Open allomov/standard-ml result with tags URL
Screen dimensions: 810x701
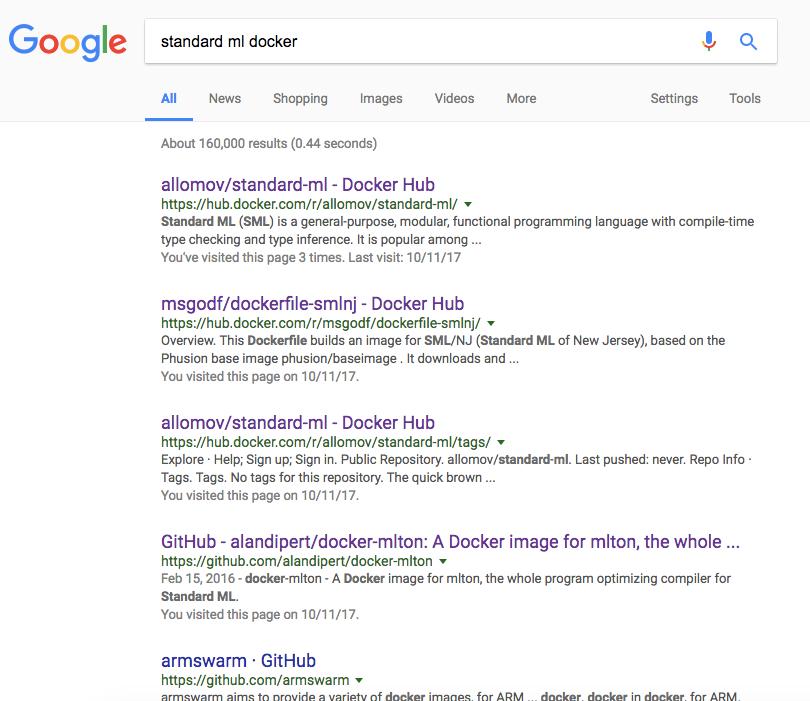(298, 423)
